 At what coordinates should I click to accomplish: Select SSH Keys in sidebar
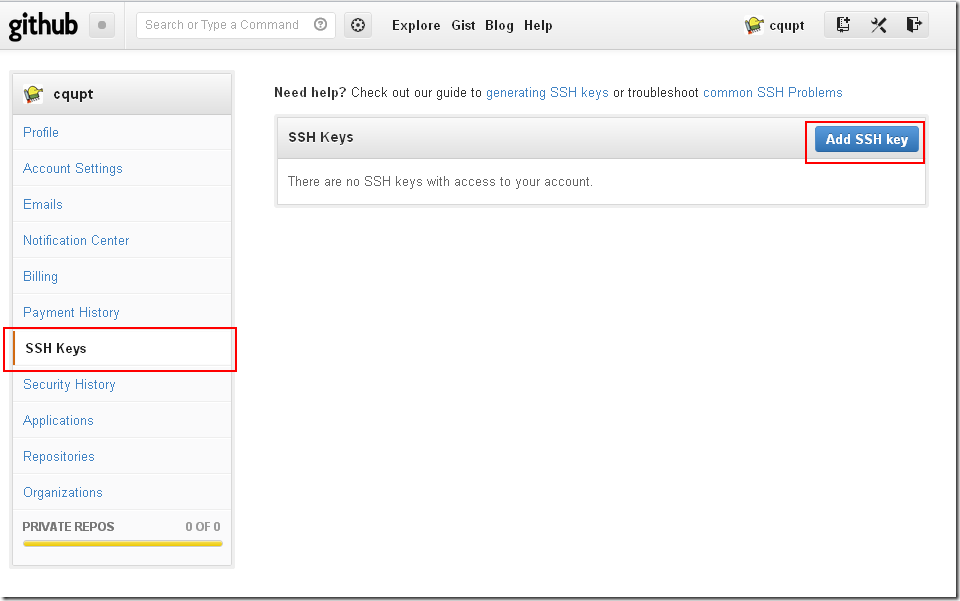[x=122, y=348]
